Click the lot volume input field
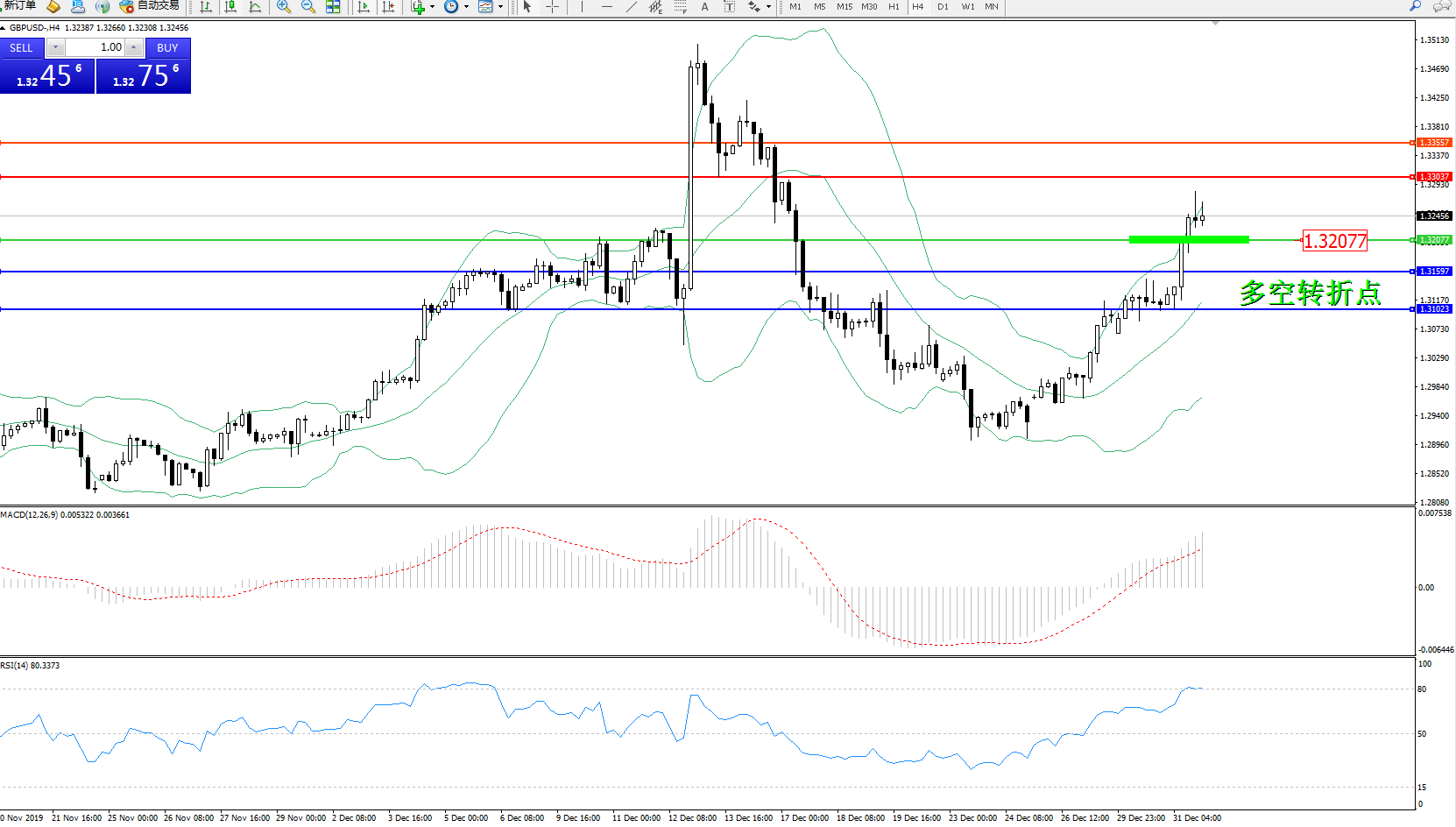Viewport: 1456px width, 827px height. pos(95,47)
